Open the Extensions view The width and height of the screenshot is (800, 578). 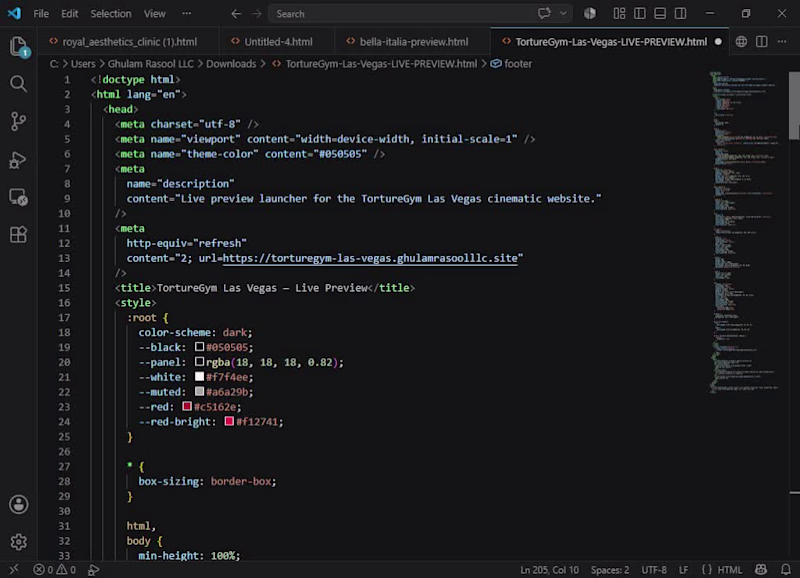point(18,235)
